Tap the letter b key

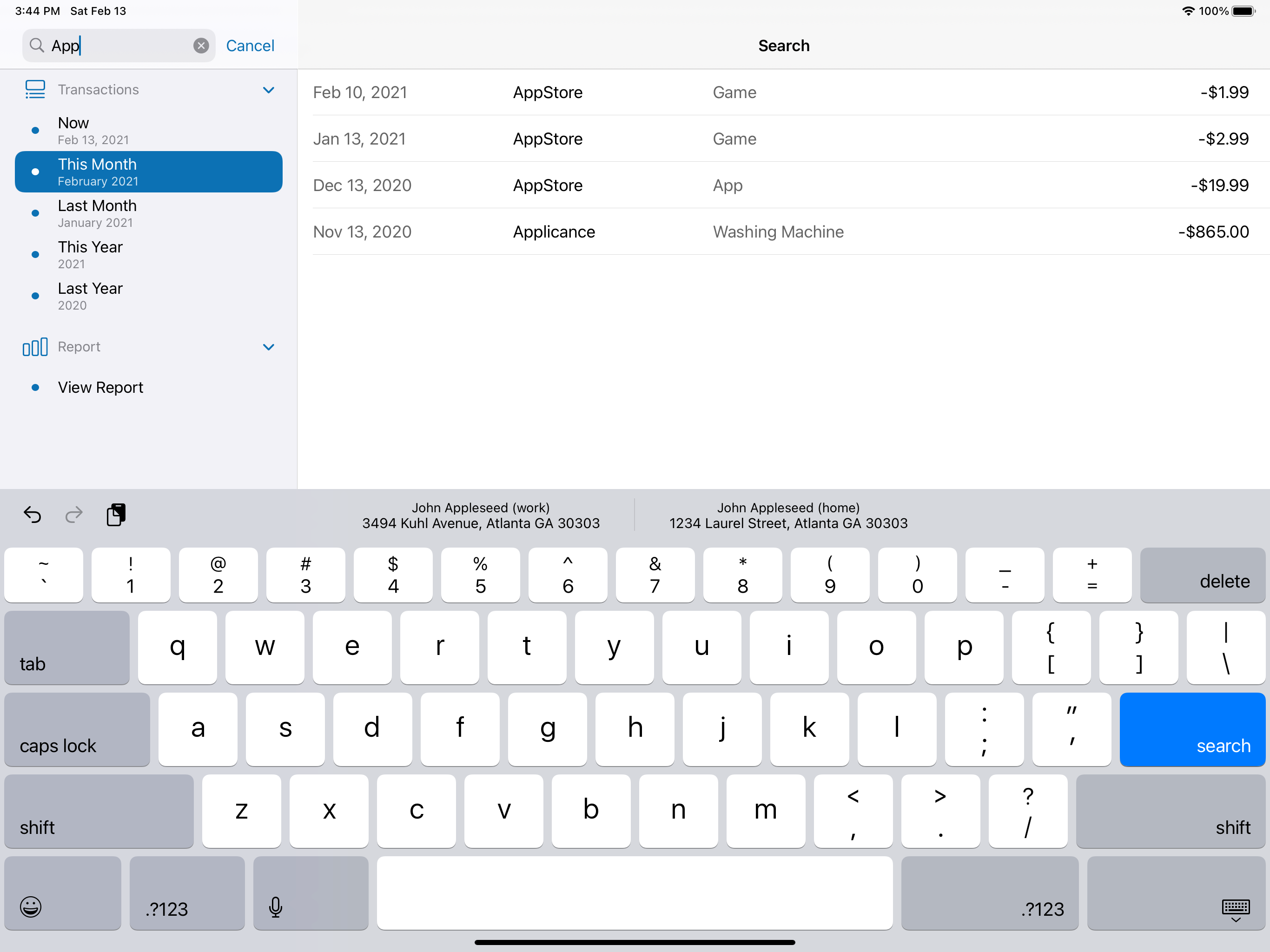pos(591,811)
